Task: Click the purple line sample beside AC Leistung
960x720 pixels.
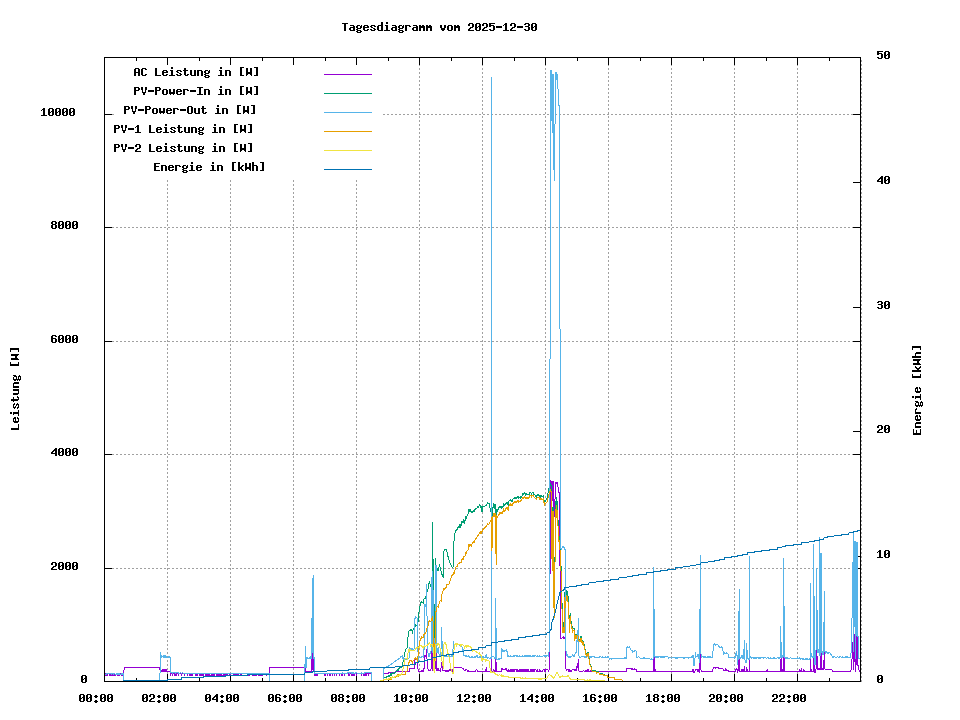Action: pos(347,73)
